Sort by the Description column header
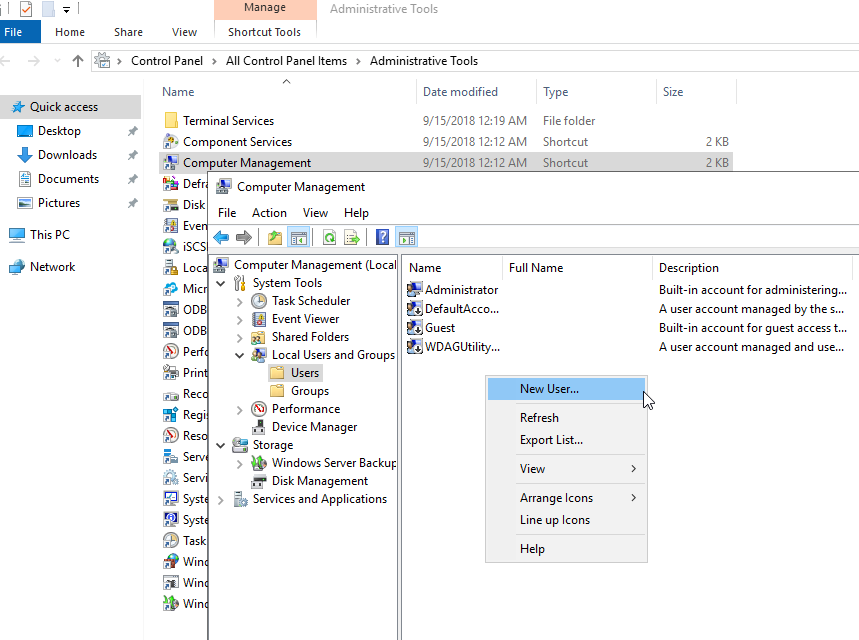Screen dimensions: 859x640 pos(752,268)
